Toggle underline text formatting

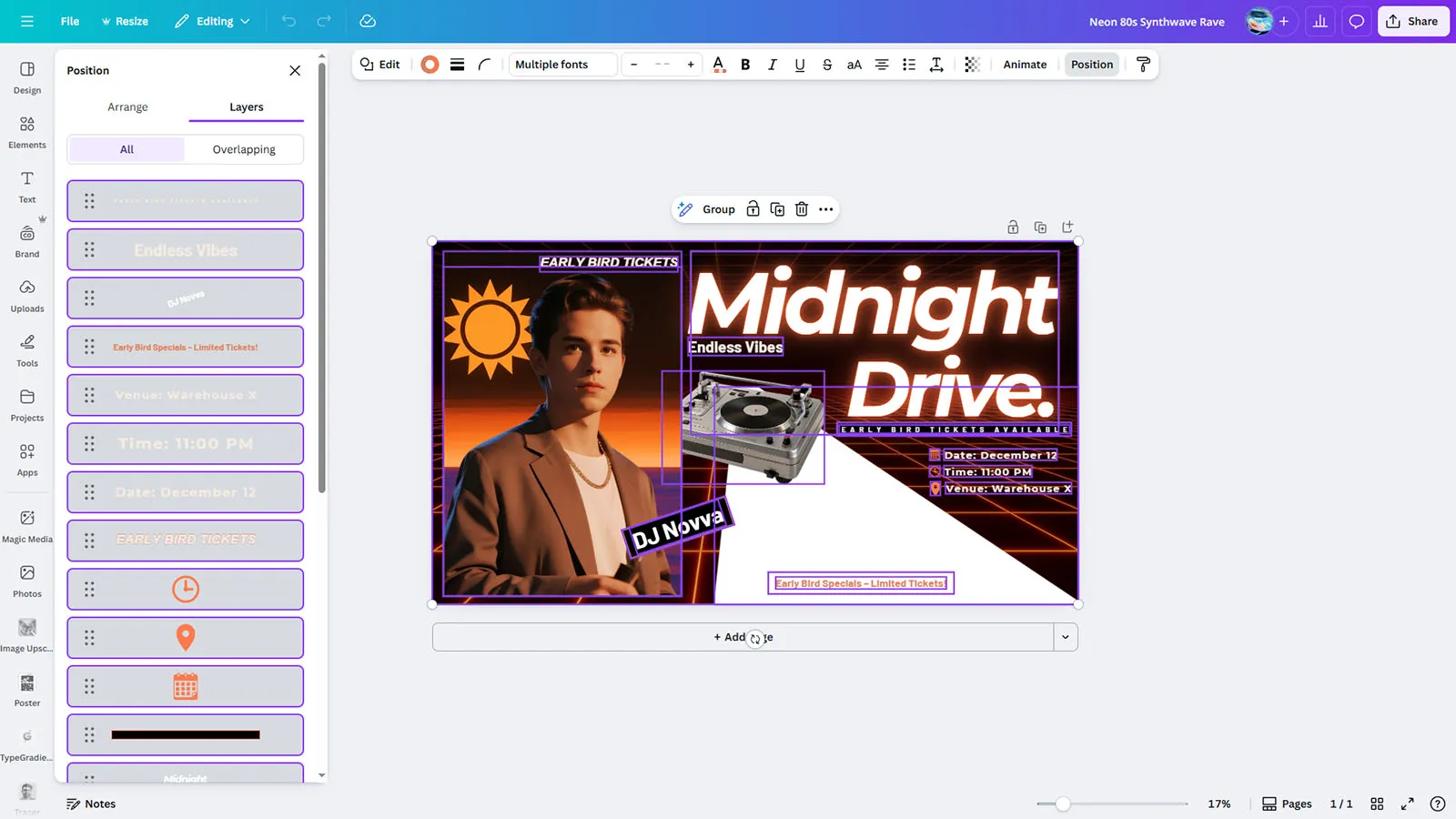800,65
